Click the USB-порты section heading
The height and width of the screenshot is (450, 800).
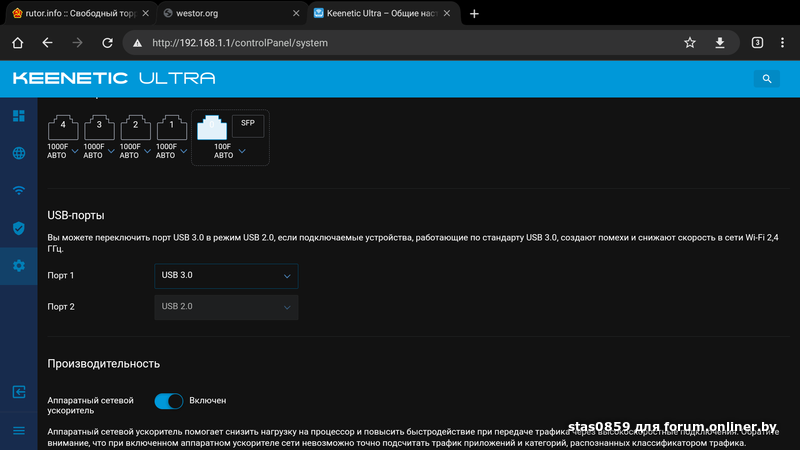pyautogui.click(x=76, y=215)
